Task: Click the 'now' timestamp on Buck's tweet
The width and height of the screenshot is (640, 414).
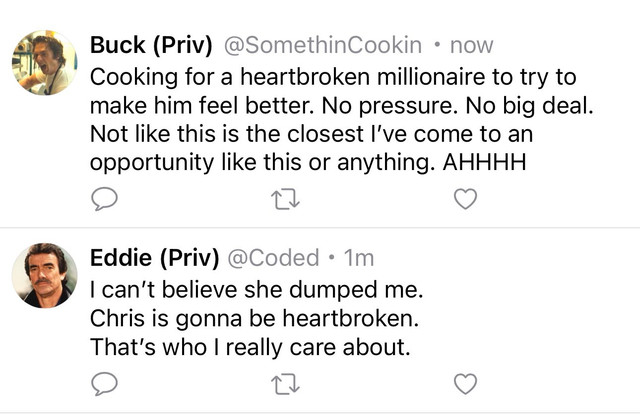Action: coord(471,46)
